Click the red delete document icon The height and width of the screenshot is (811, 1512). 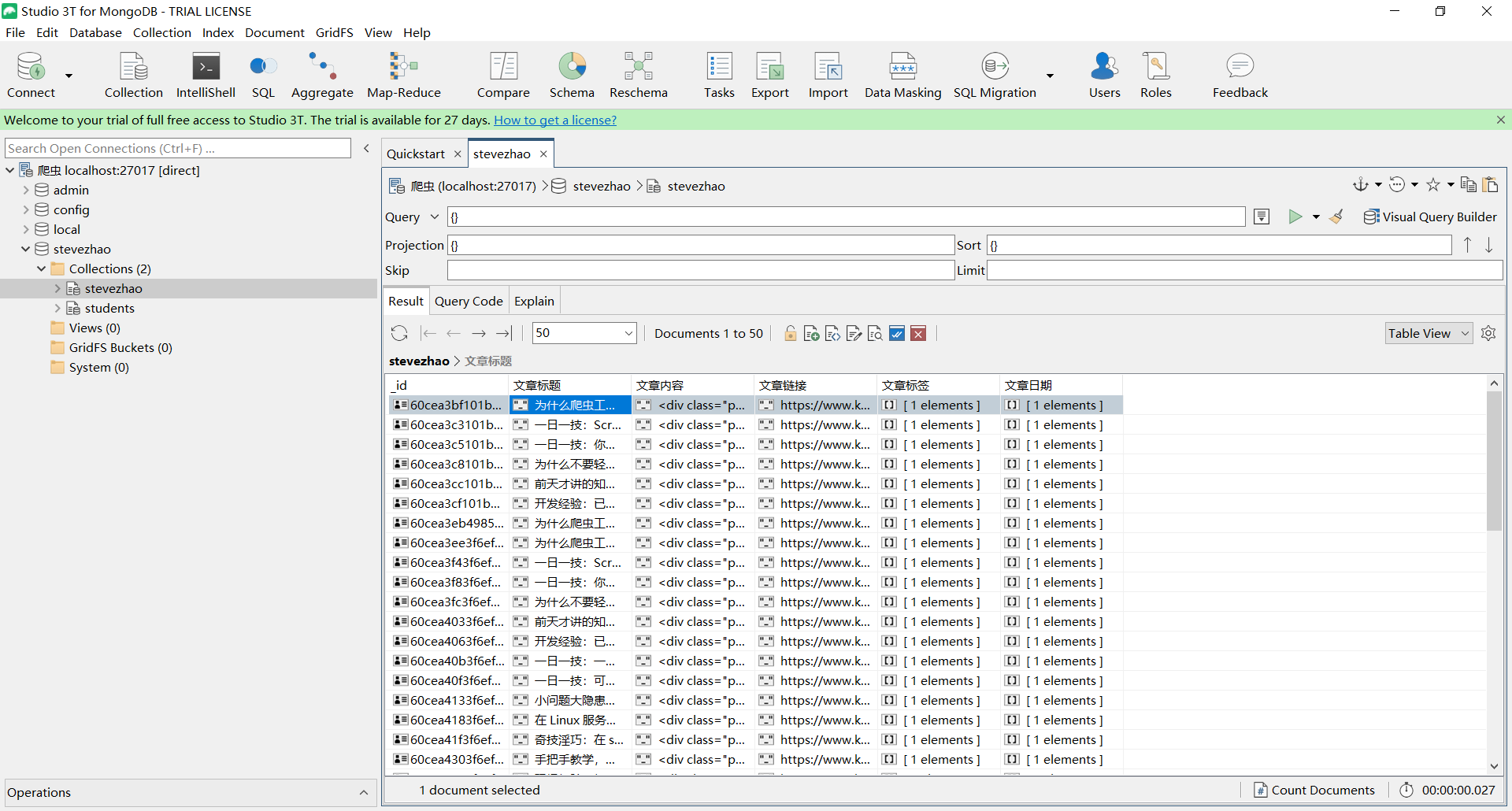coord(918,334)
